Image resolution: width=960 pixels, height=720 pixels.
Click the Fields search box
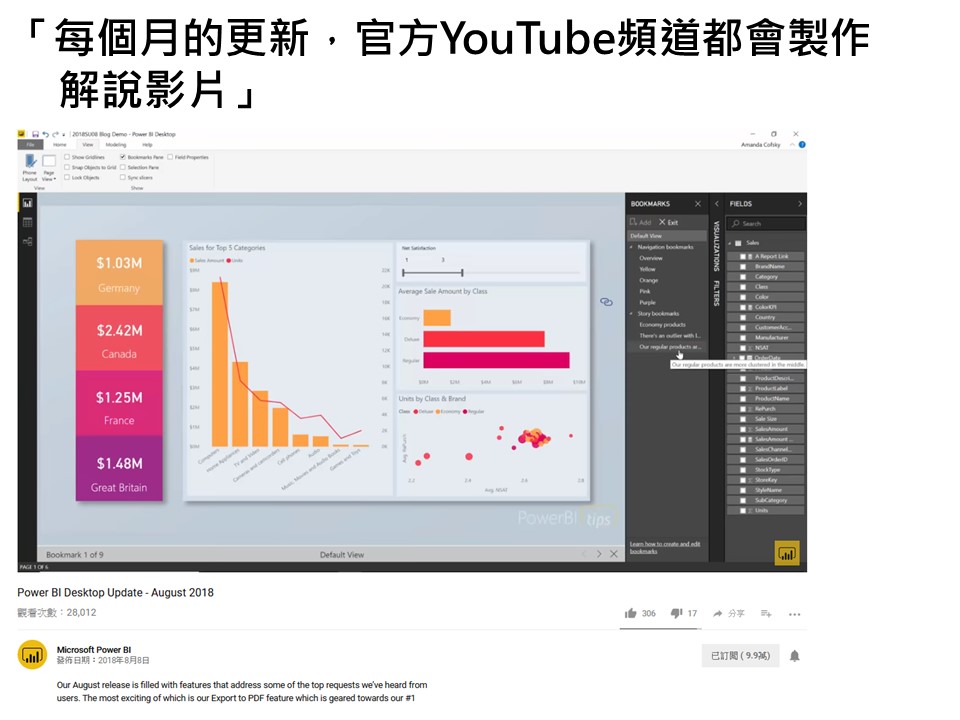tap(766, 223)
